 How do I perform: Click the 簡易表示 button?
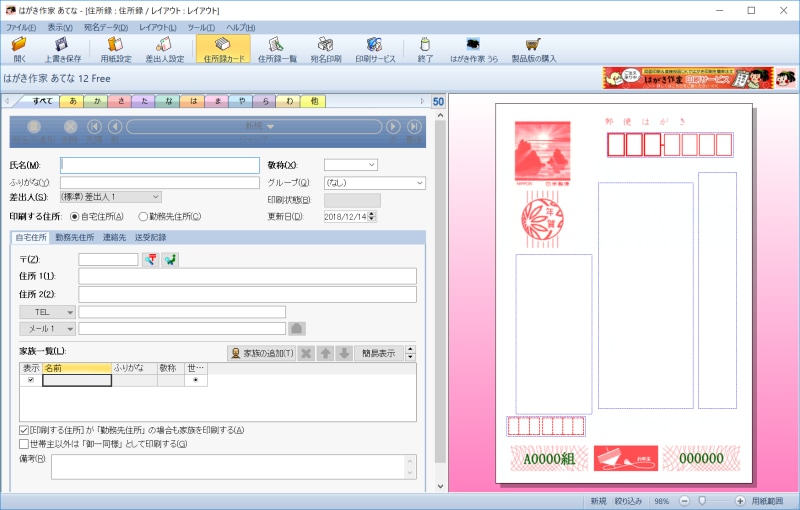coord(378,353)
